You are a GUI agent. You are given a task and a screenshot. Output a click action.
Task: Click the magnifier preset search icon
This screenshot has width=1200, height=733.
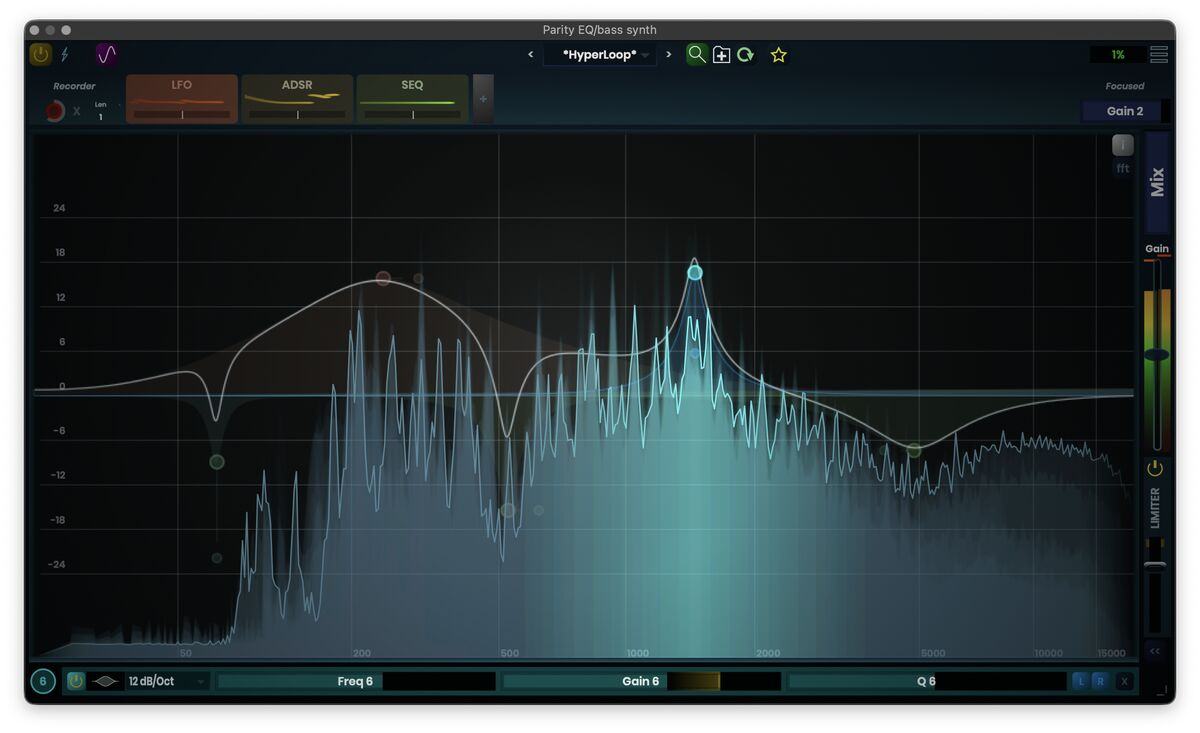click(x=696, y=54)
